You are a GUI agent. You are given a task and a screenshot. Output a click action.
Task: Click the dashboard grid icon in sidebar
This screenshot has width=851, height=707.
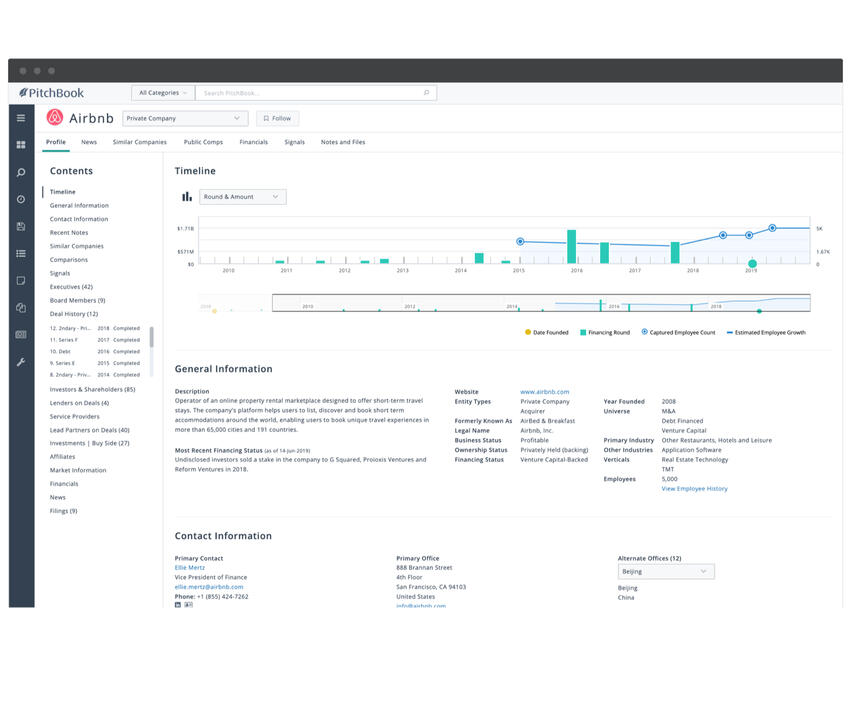[21, 145]
